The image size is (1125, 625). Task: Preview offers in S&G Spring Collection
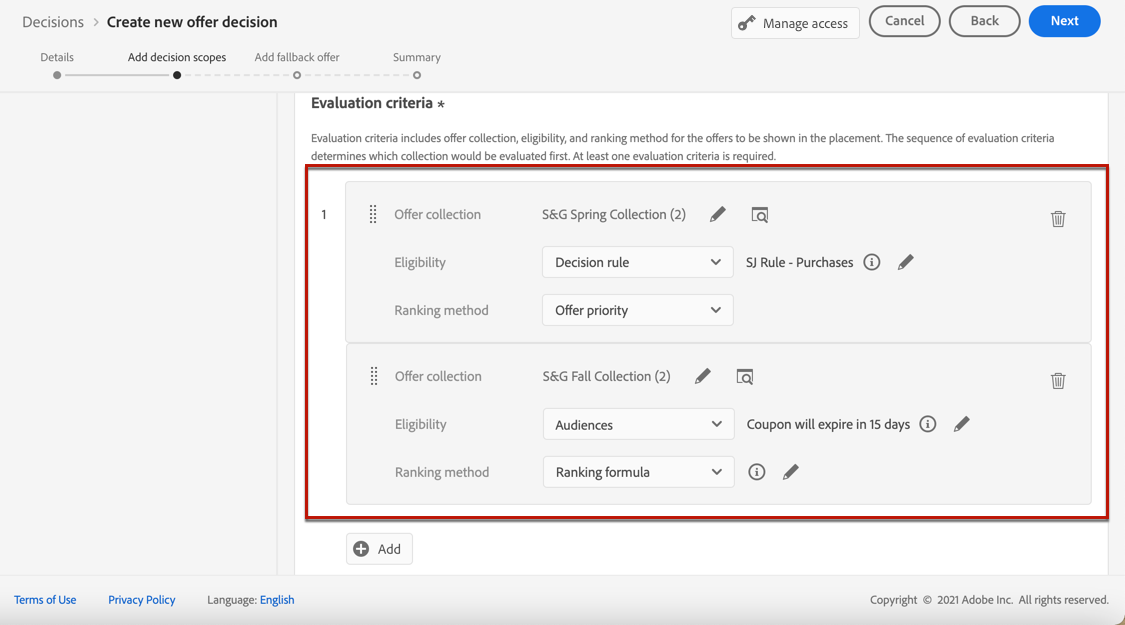[760, 215]
